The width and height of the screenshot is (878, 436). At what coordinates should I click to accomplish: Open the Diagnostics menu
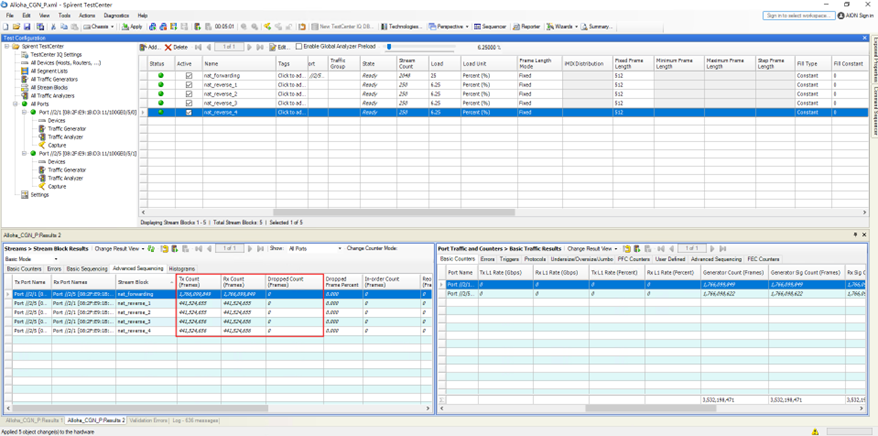click(x=116, y=16)
